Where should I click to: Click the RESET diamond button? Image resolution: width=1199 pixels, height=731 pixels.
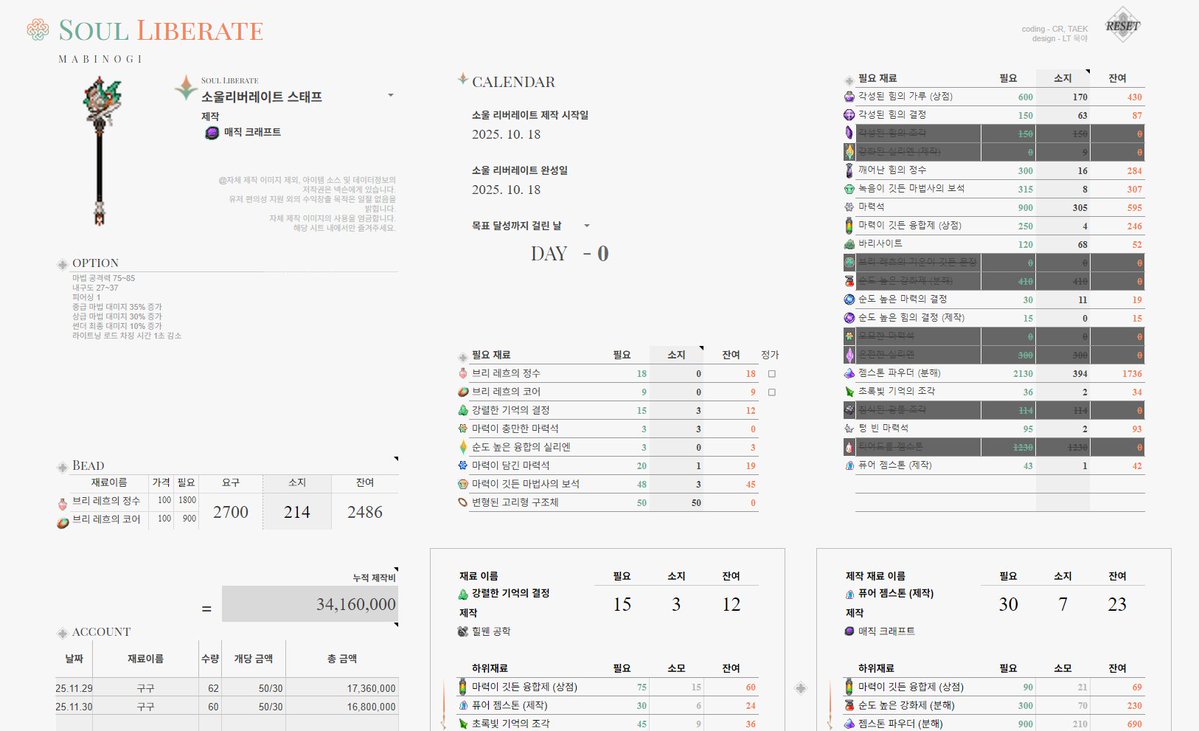click(x=1123, y=25)
